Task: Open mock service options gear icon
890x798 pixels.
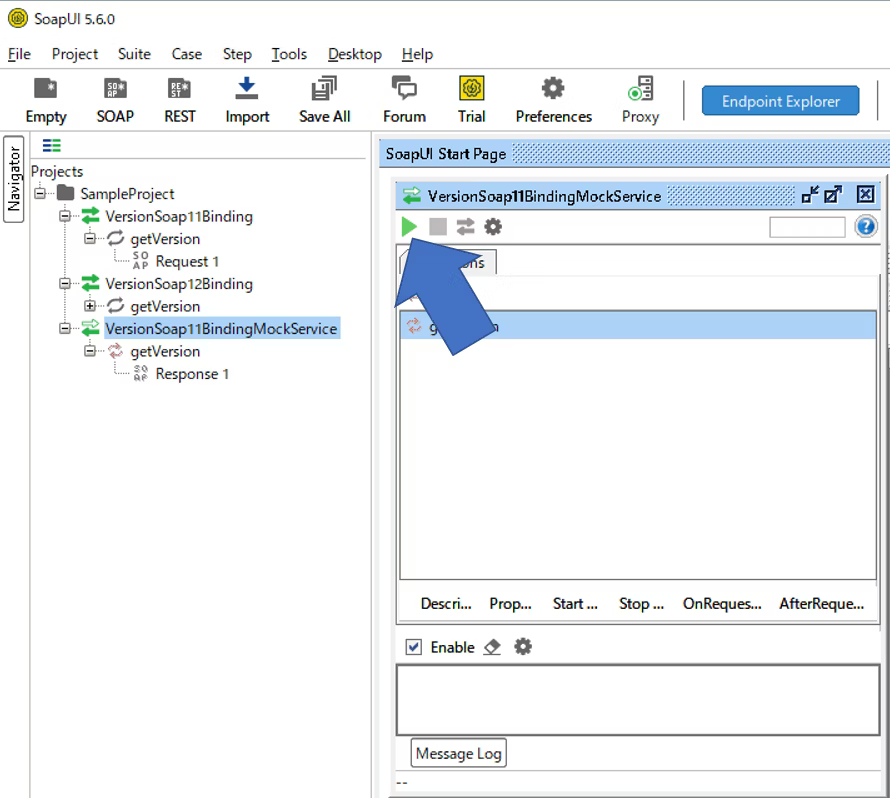Action: (493, 227)
